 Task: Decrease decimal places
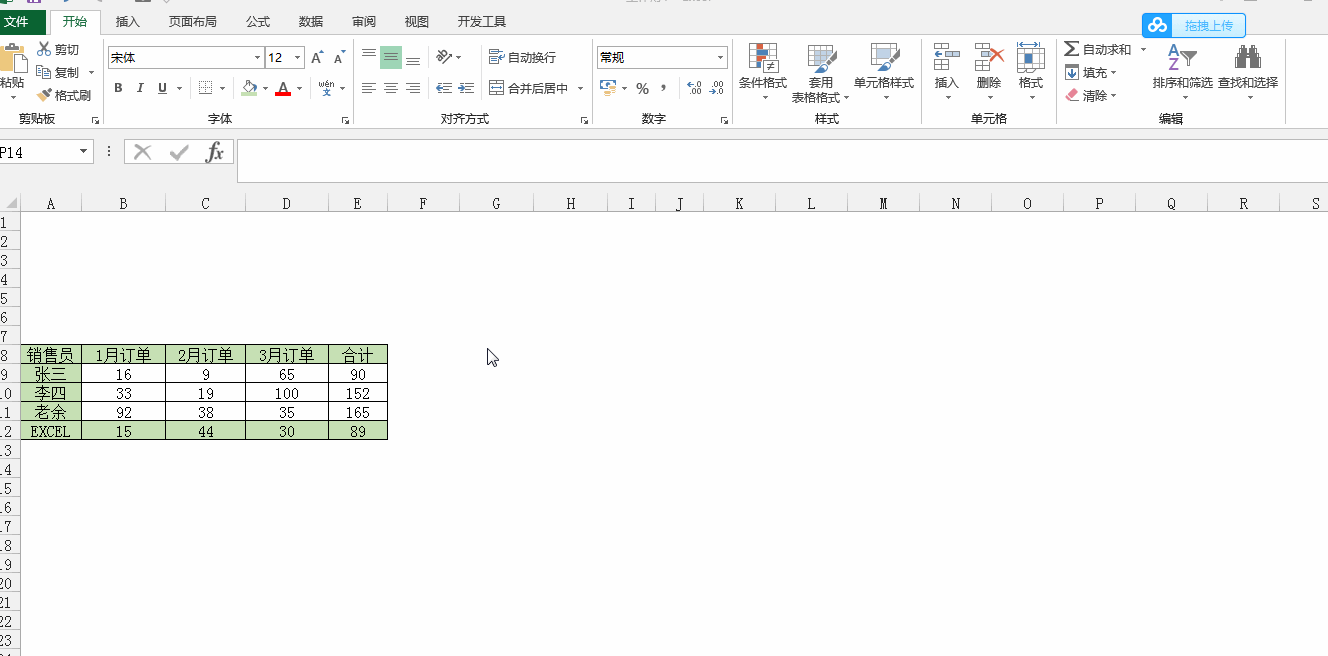click(717, 88)
